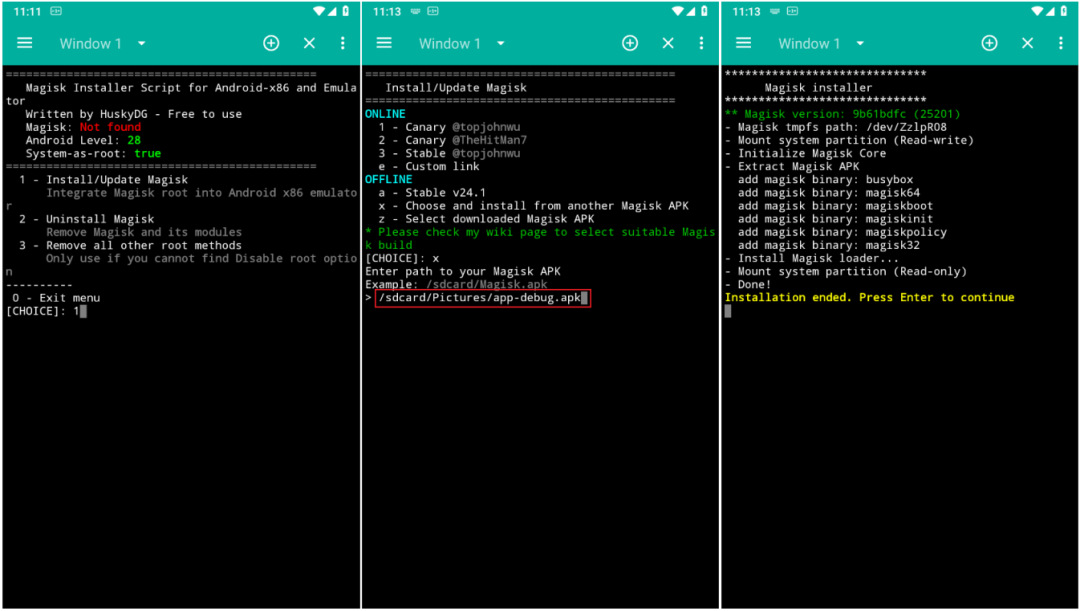Click 'Install Magisk loader...' line
This screenshot has width=1080, height=611.
click(812, 258)
